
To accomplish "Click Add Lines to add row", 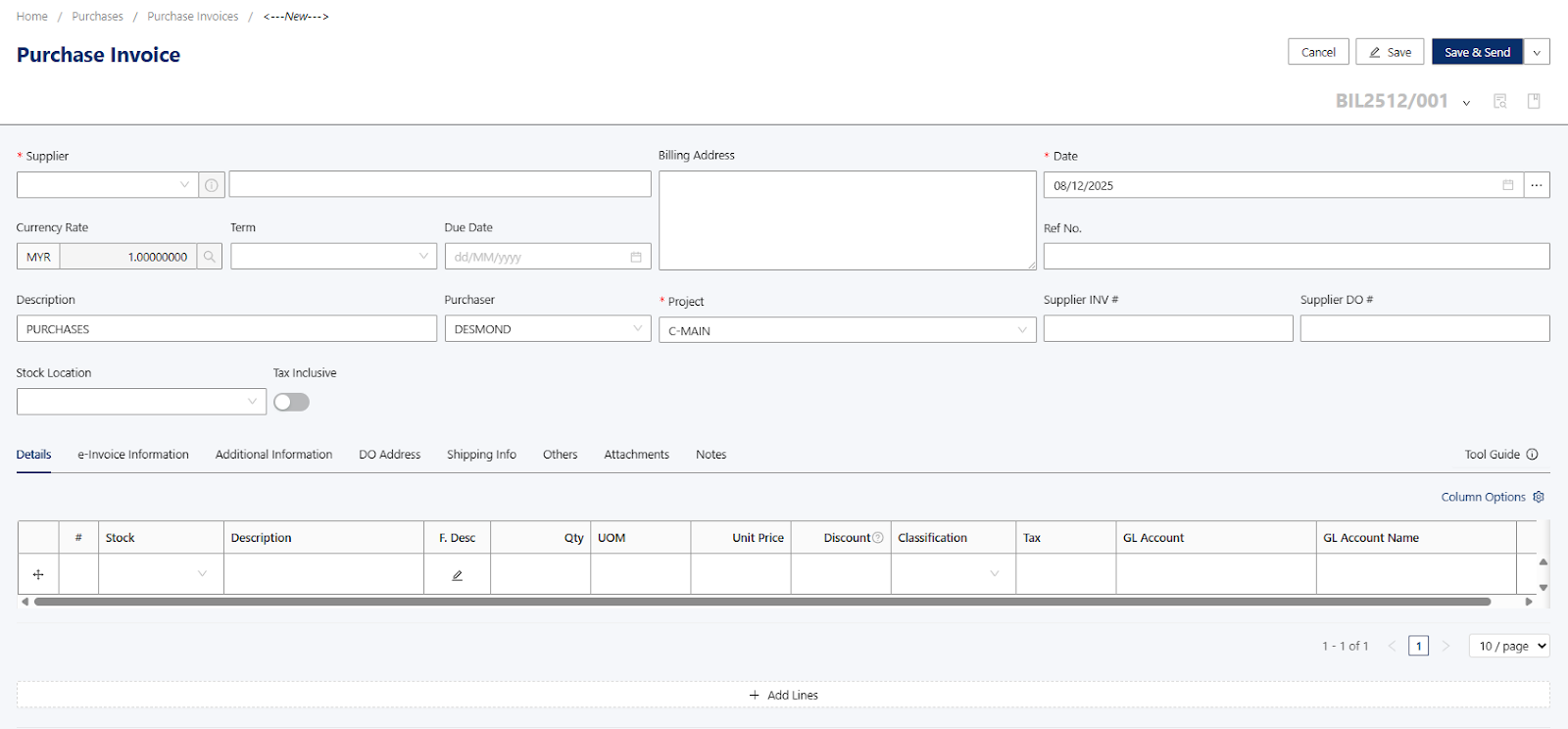I will pyautogui.click(x=783, y=695).
